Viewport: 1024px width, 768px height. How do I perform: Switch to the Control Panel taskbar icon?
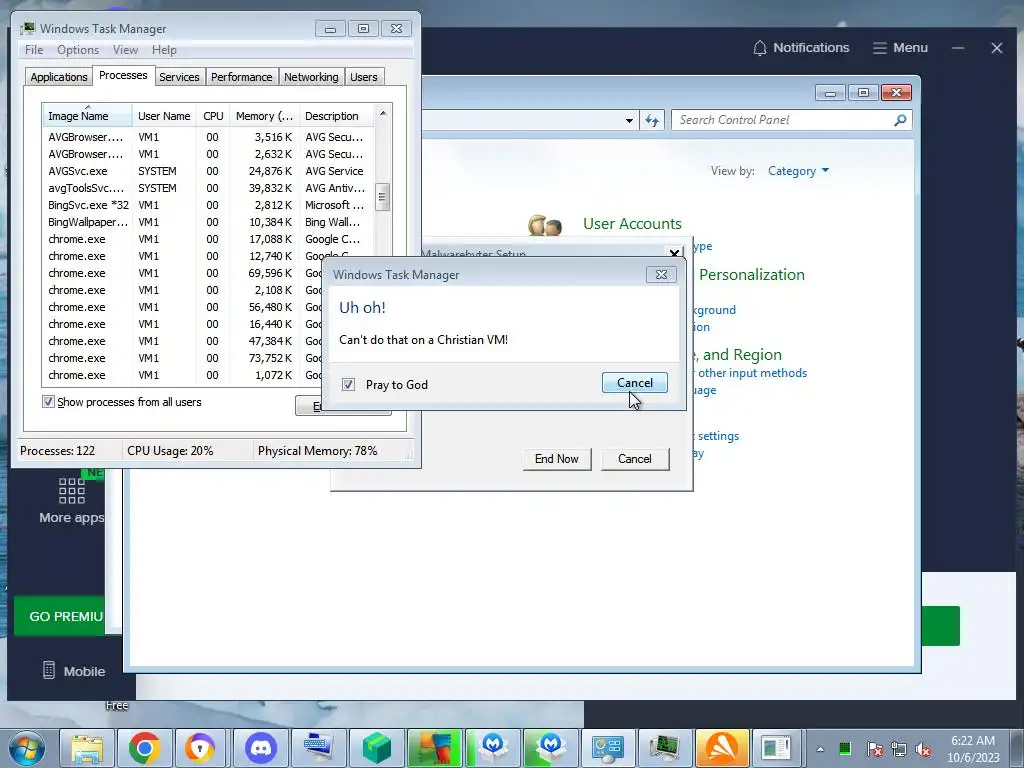pos(607,748)
